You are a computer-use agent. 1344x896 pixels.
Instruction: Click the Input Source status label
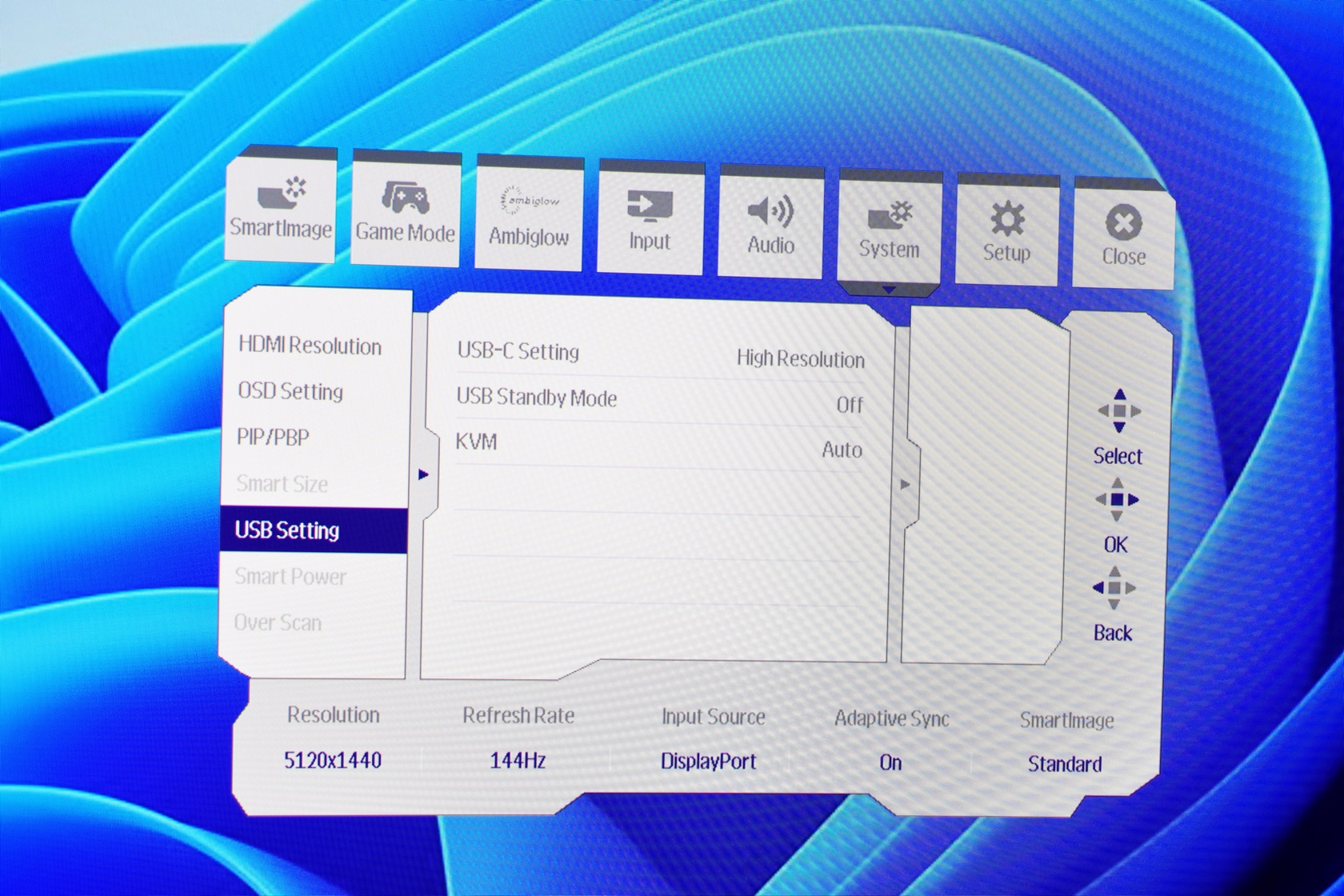[x=714, y=717]
